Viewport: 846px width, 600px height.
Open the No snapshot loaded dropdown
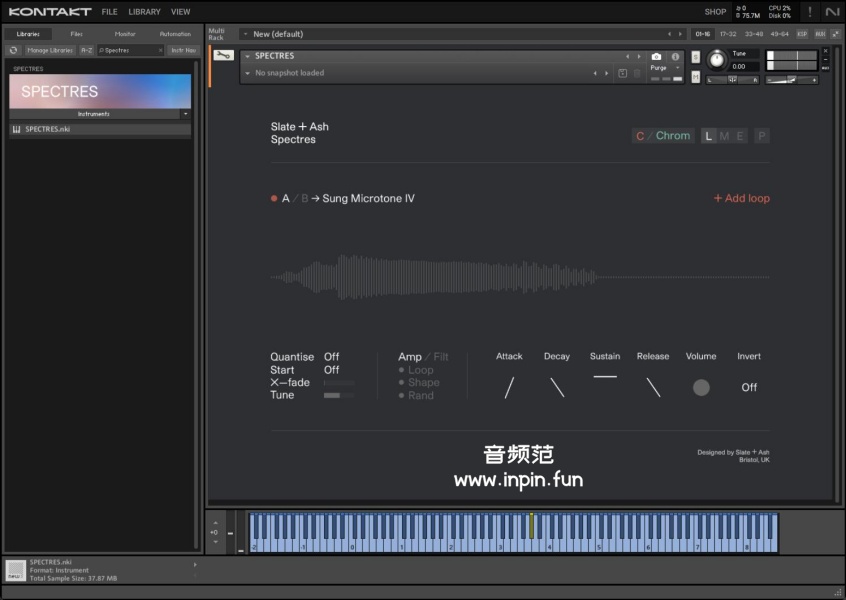[x=247, y=73]
